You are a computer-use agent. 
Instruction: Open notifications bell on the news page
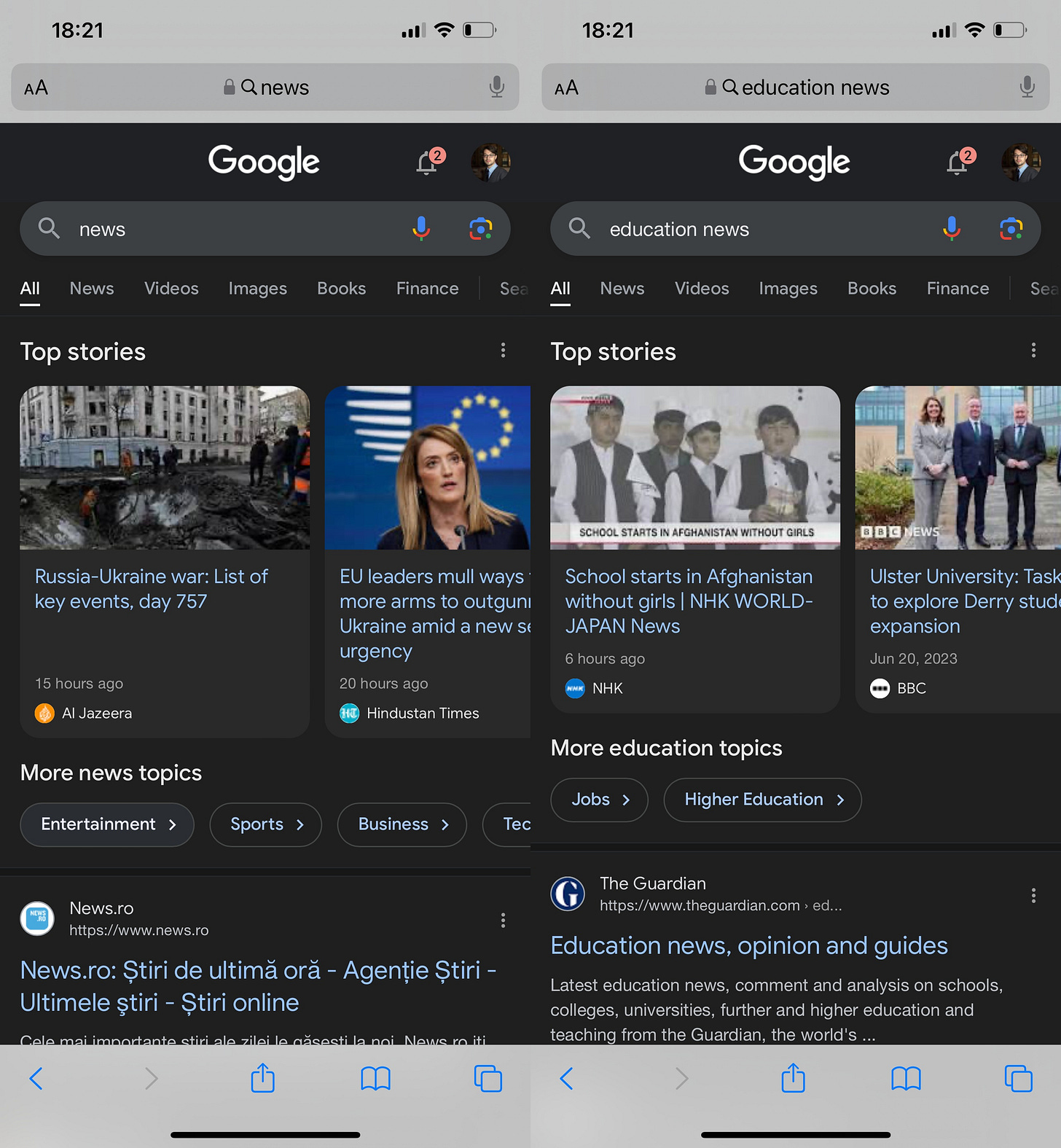click(429, 162)
